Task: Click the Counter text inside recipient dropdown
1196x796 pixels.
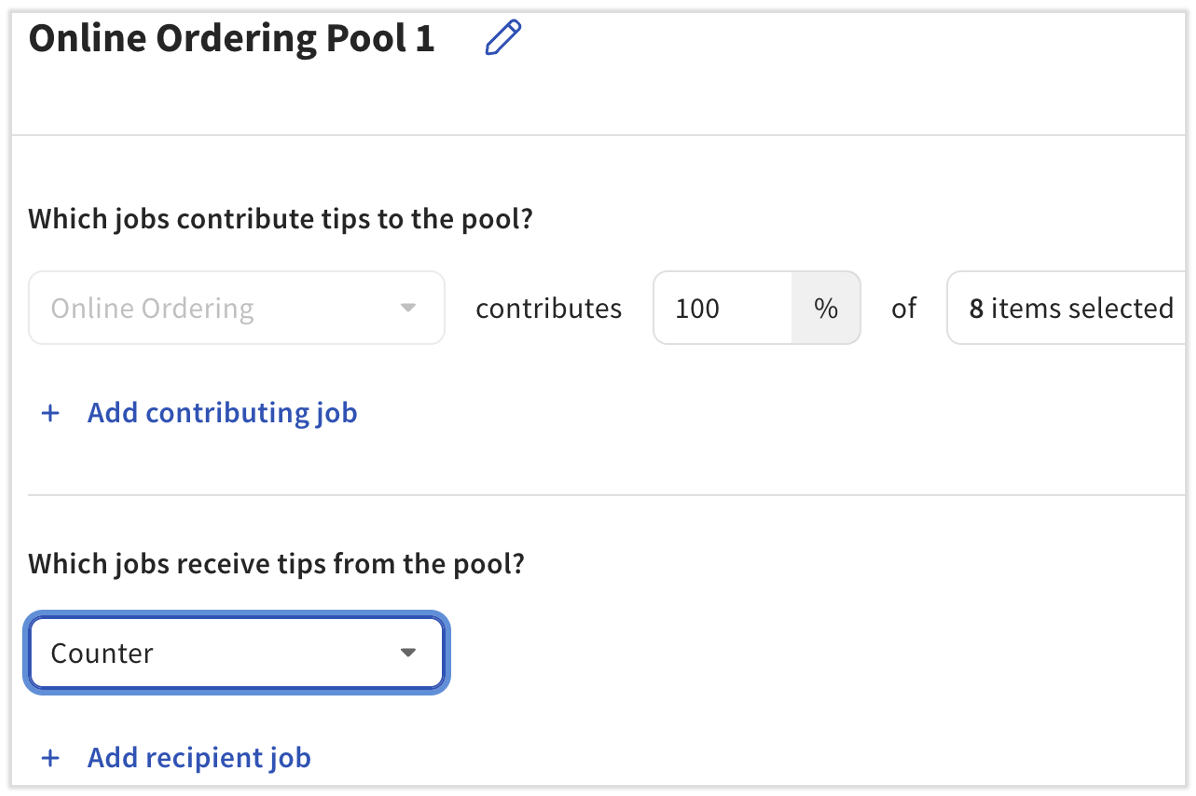Action: pos(102,653)
